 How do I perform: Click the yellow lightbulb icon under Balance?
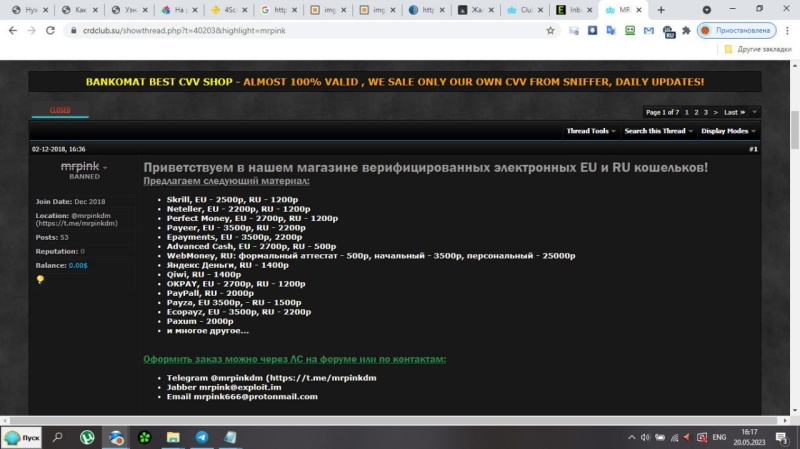pyautogui.click(x=40, y=279)
